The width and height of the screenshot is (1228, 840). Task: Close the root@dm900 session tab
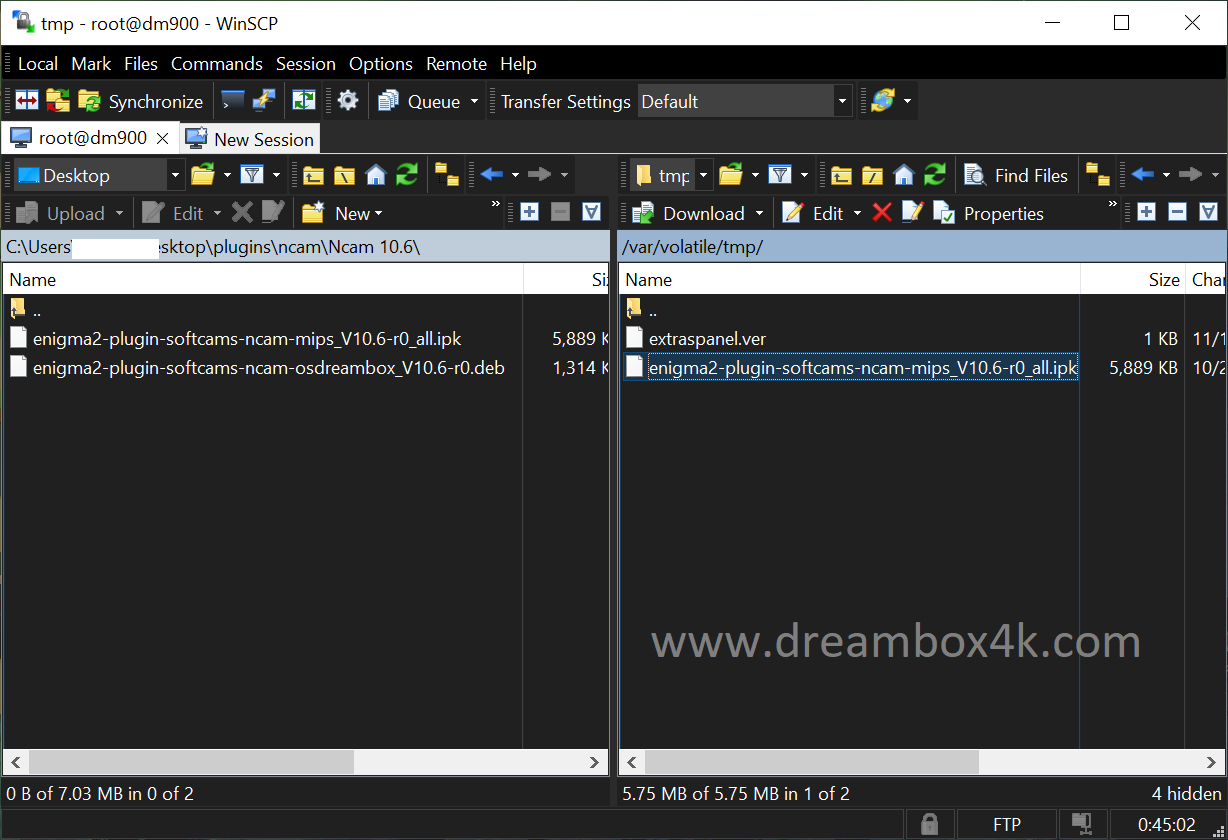(x=163, y=138)
